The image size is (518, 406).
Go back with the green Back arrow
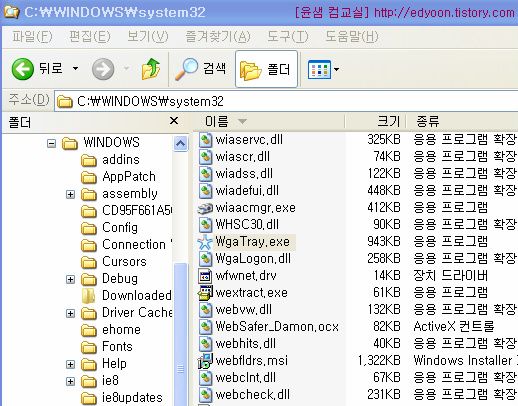22,69
